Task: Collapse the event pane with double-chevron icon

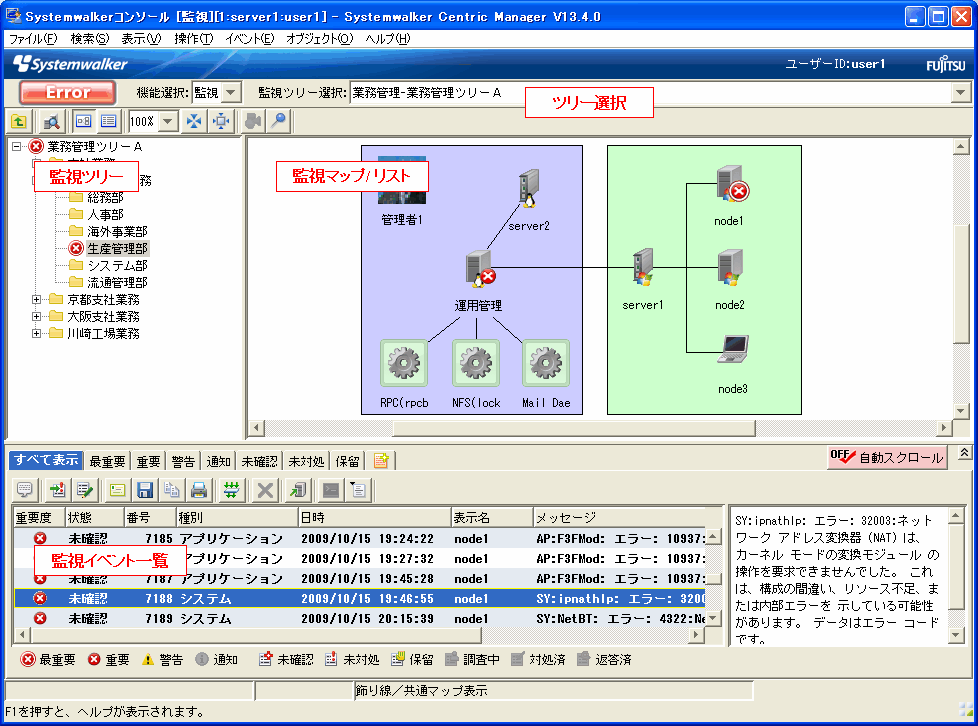Action: pyautogui.click(x=964, y=453)
